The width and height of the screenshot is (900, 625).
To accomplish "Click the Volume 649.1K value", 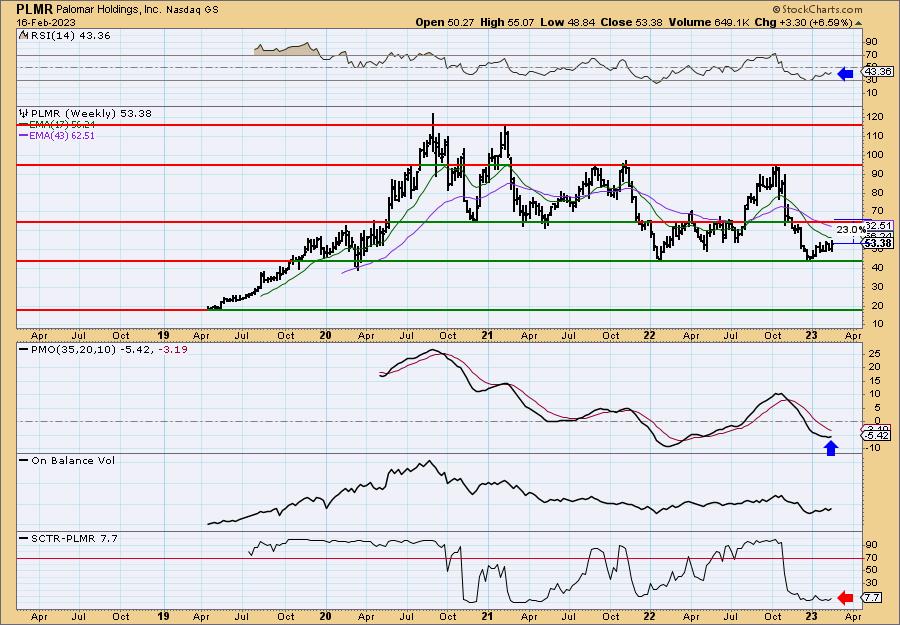I will tap(707, 22).
